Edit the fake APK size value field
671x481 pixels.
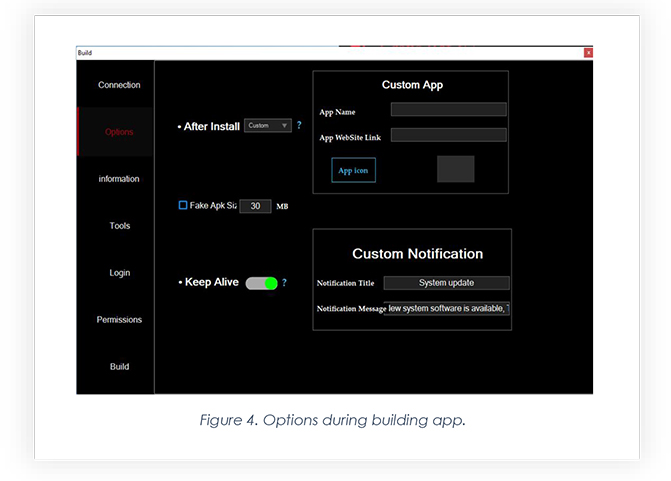[x=255, y=206]
